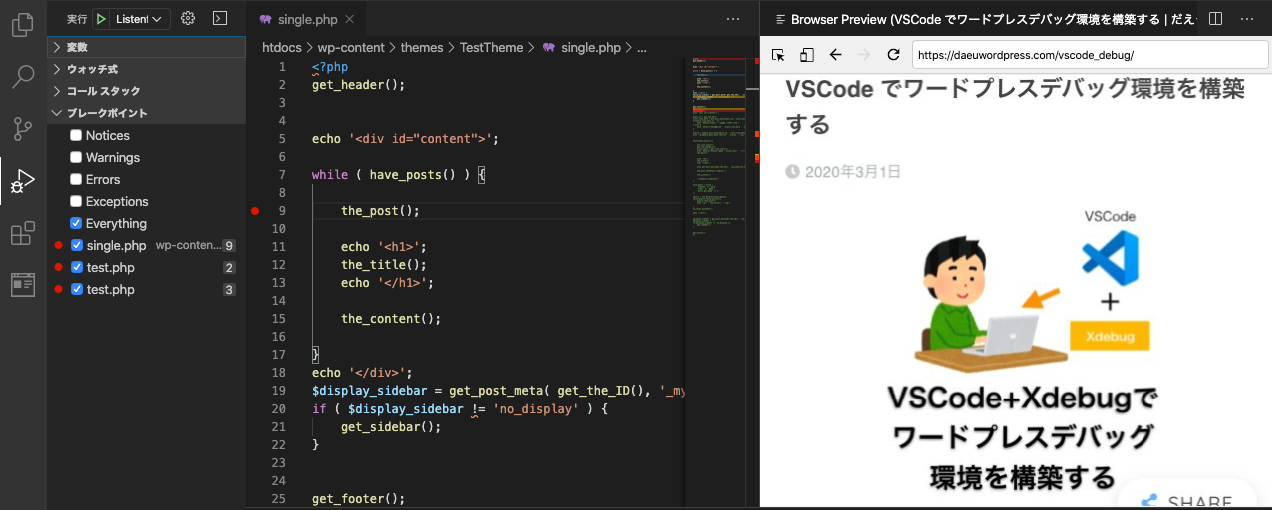Start debugging with the green play icon

pos(101,19)
